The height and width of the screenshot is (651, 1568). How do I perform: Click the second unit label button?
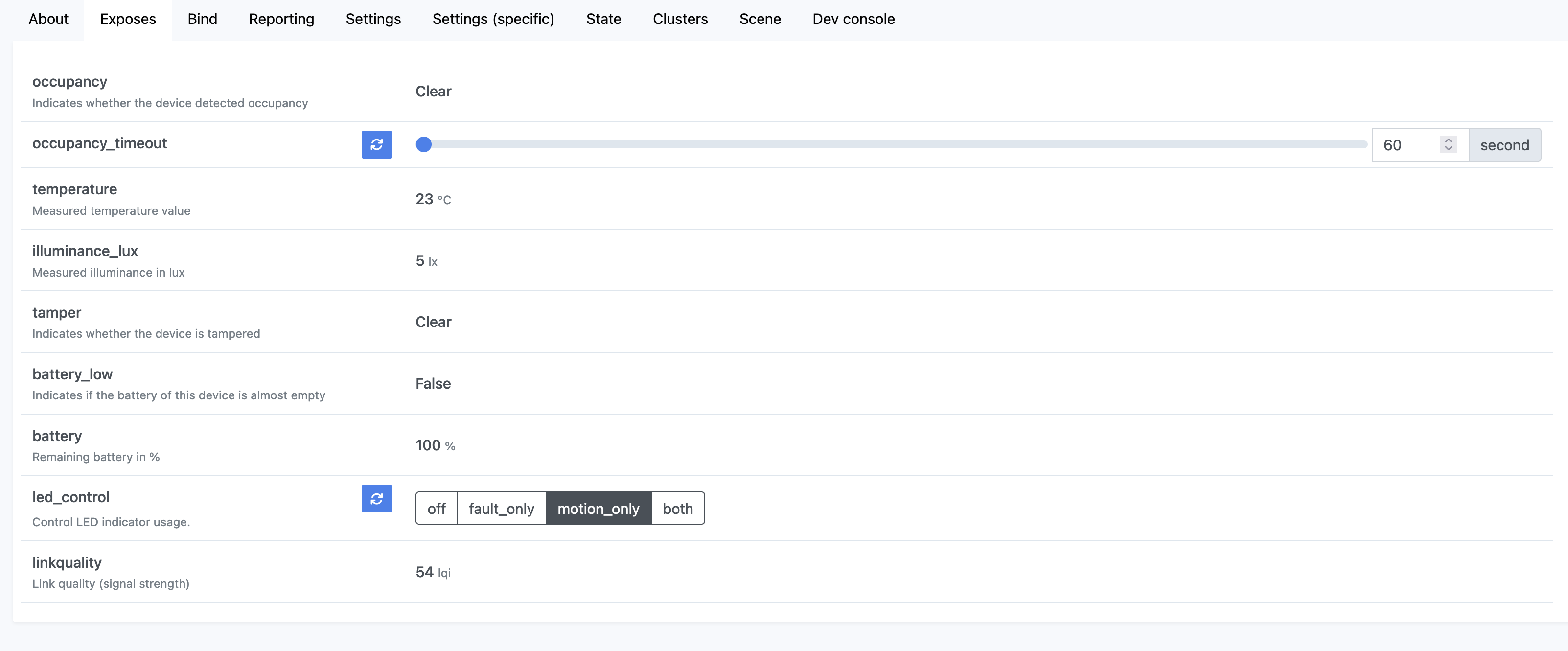coord(1505,145)
